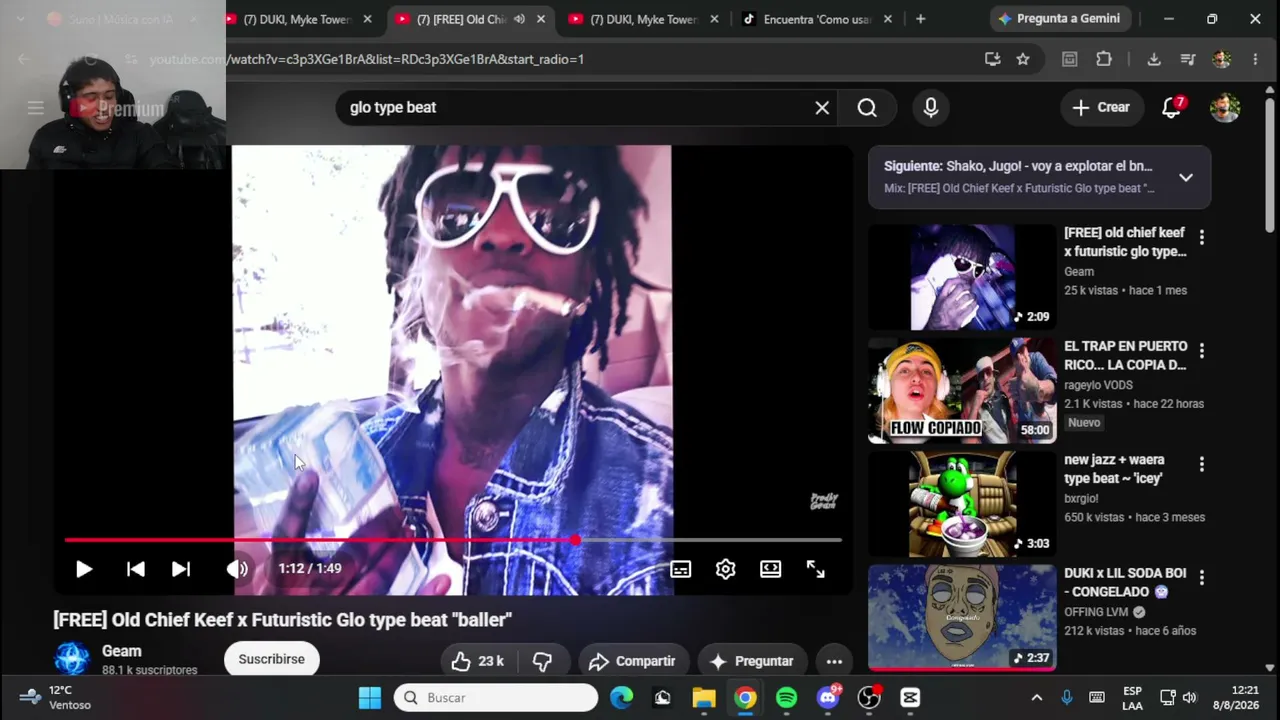
Task: Mute the '[FREE] Old Chi' tab audio icon
Action: point(519,19)
